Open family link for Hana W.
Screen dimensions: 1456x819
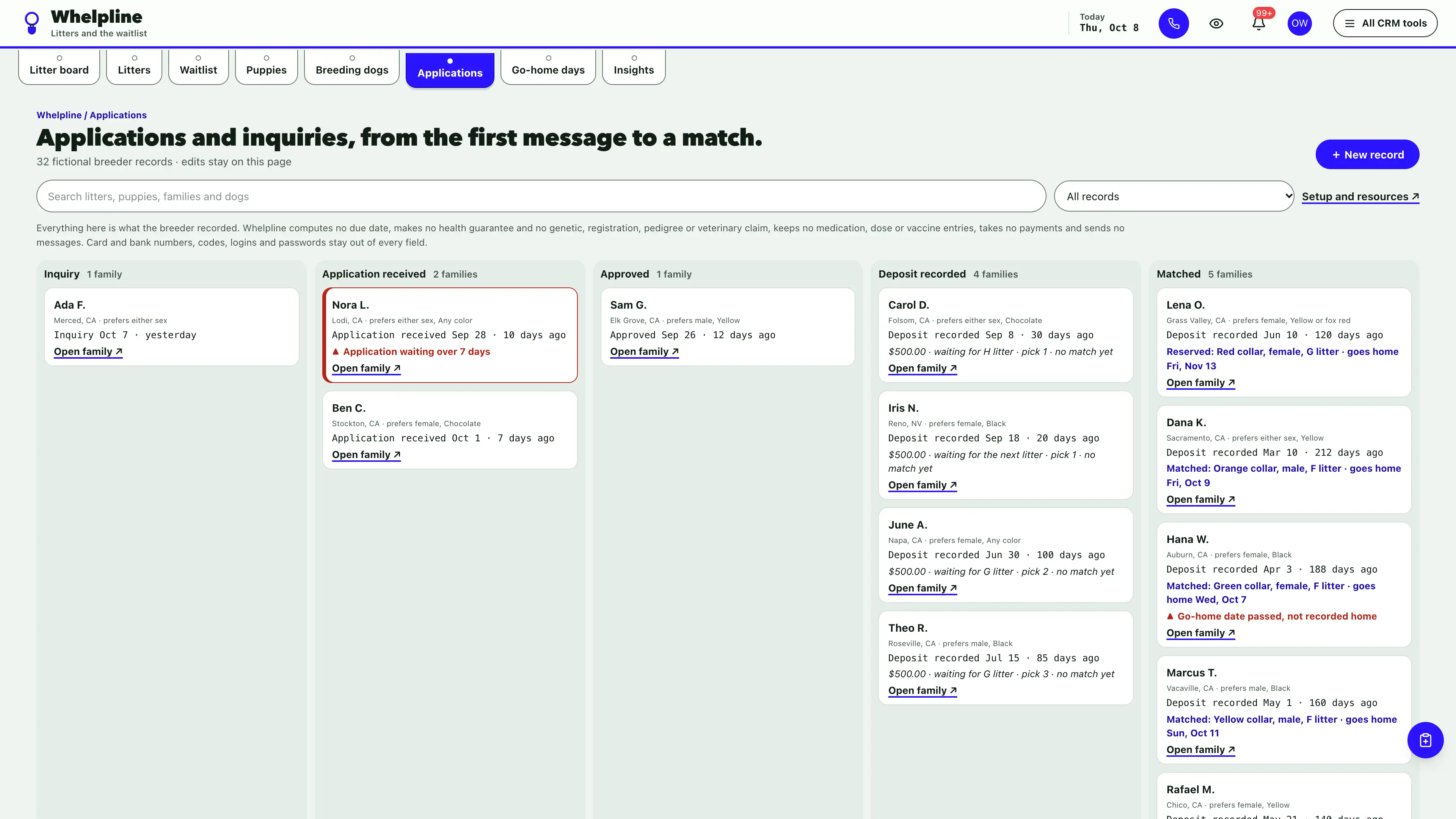(1200, 633)
